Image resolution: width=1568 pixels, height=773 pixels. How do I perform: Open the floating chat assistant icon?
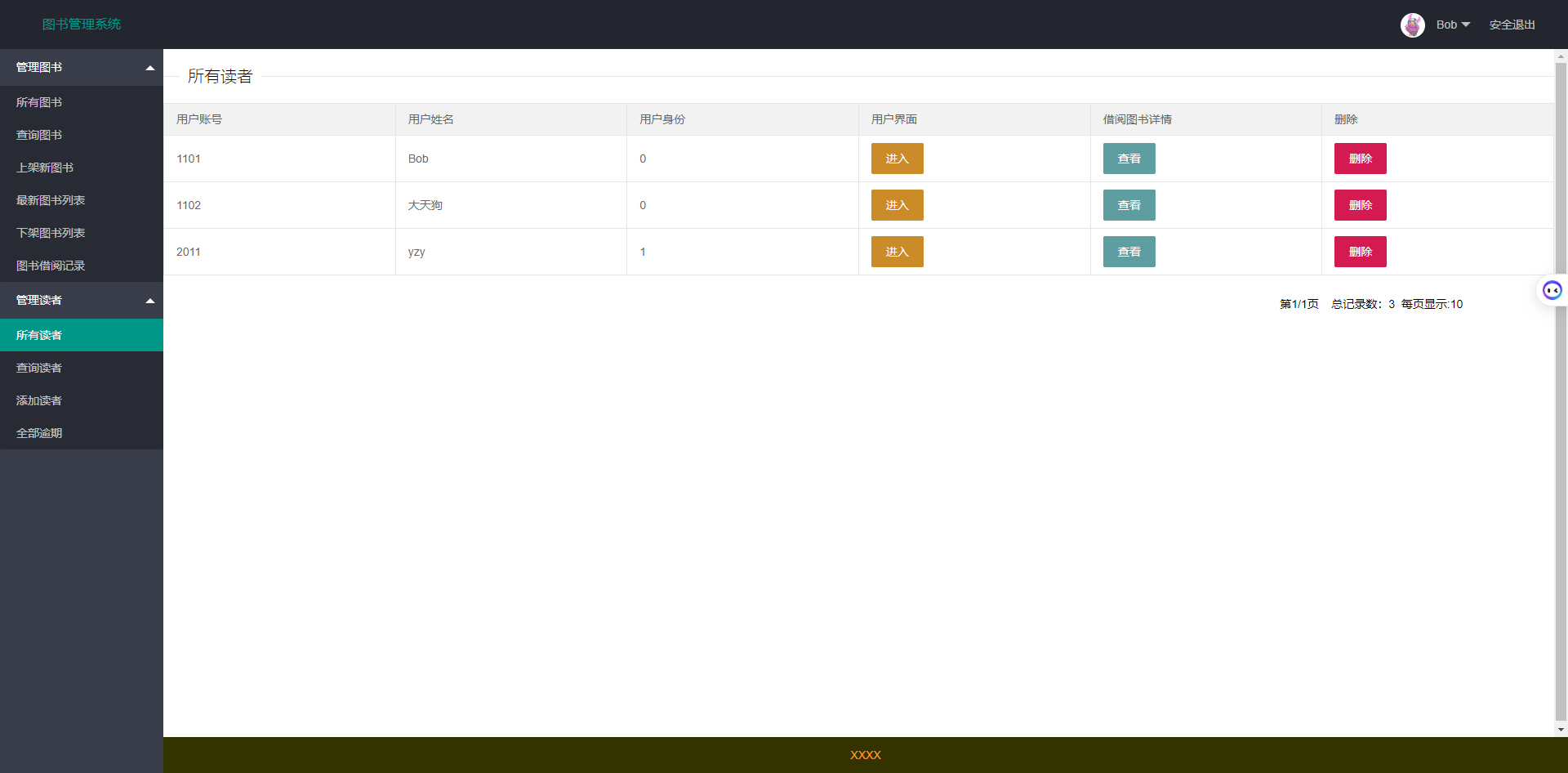click(x=1552, y=290)
